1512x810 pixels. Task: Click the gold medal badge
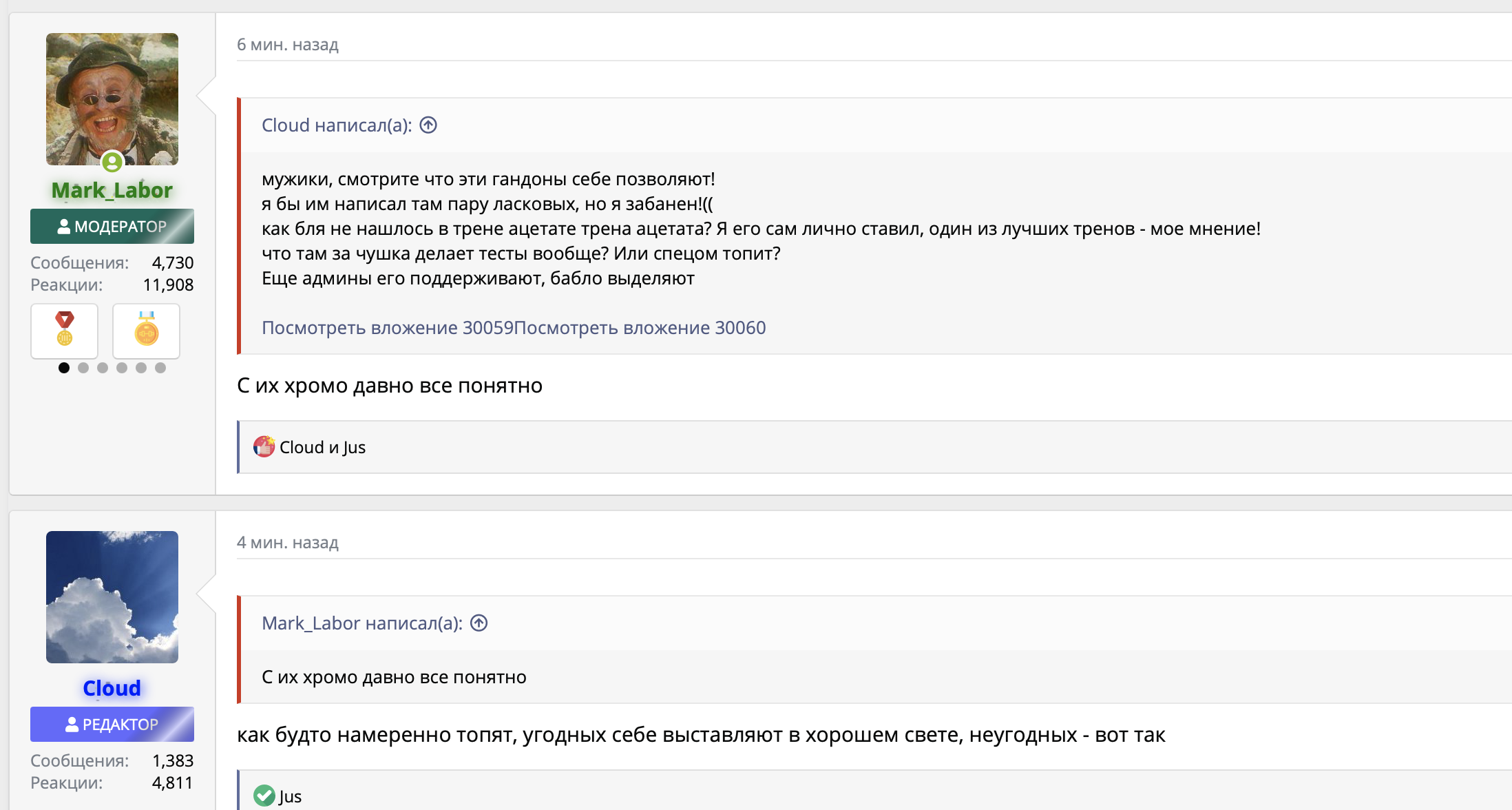click(146, 331)
